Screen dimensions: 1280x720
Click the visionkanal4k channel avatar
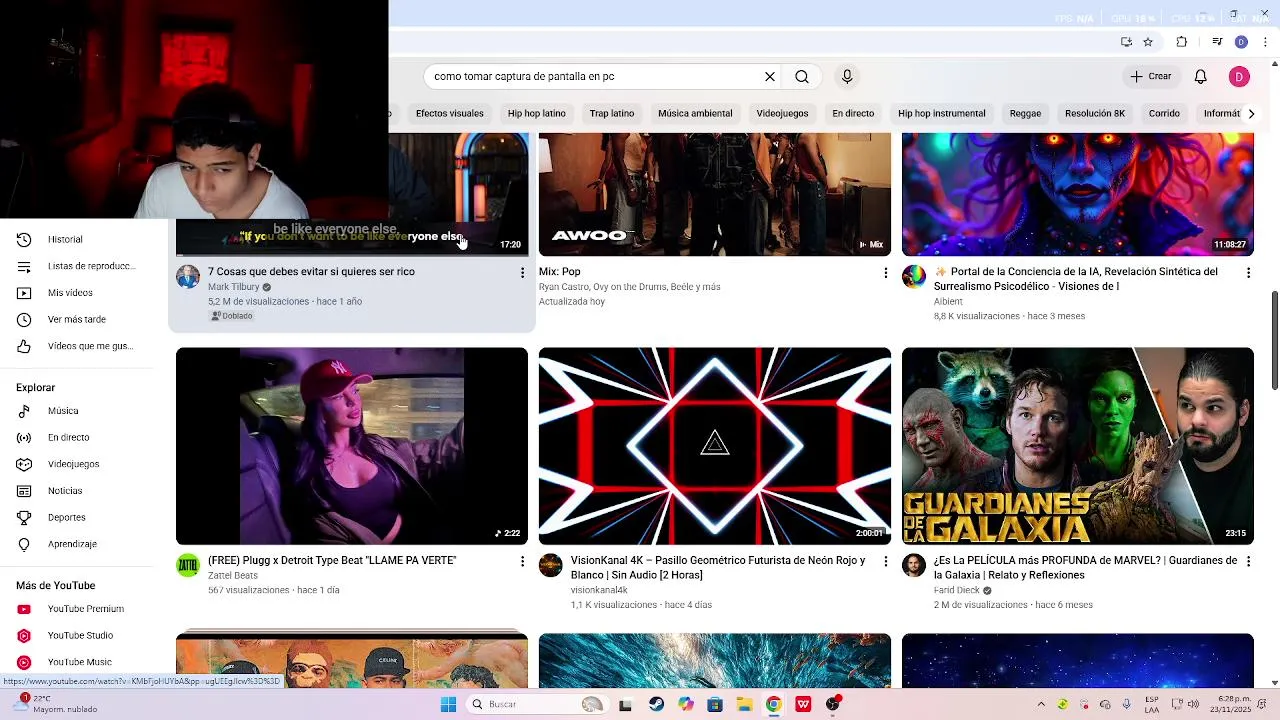click(551, 566)
